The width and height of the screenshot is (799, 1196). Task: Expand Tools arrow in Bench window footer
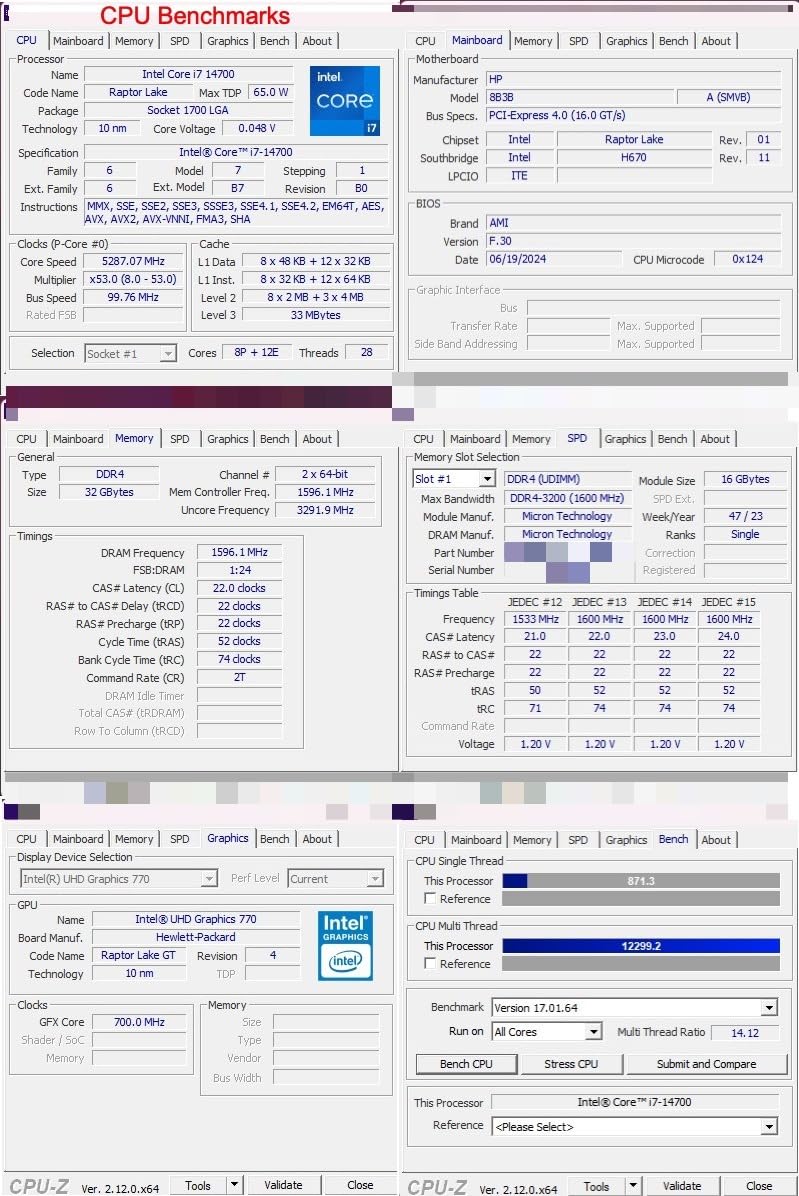633,1185
